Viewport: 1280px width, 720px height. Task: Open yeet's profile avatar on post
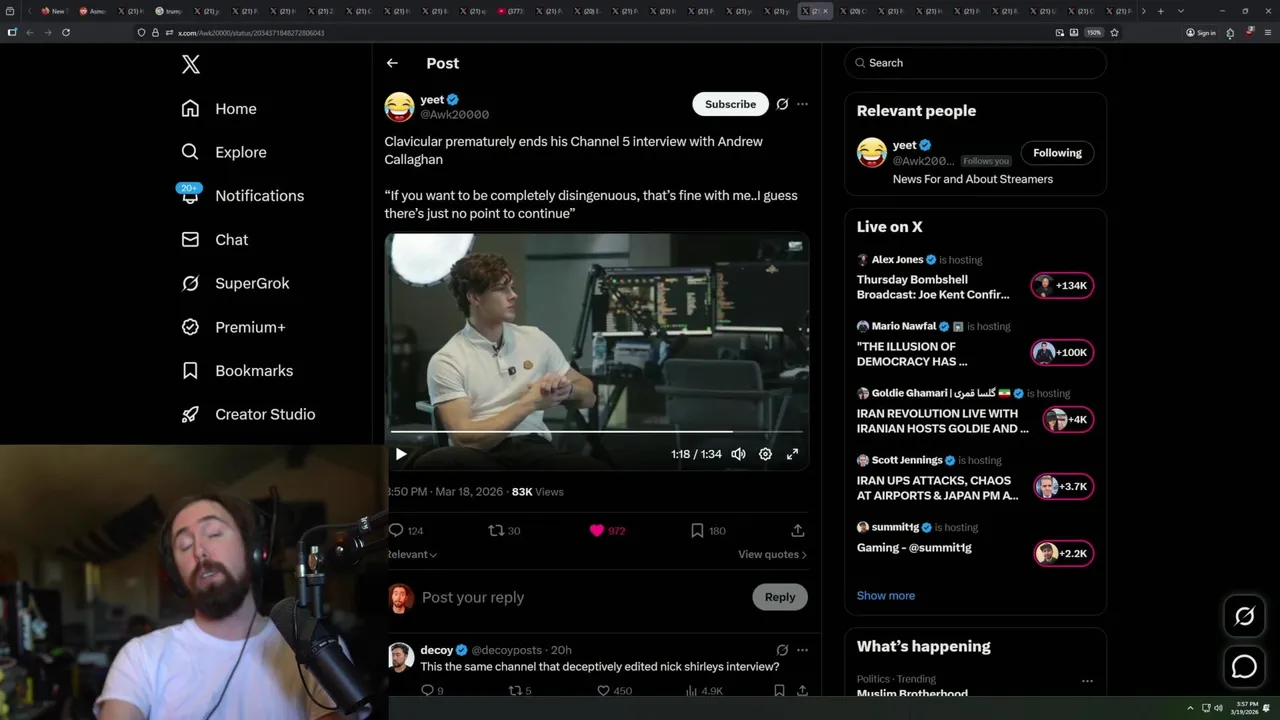[x=399, y=106]
